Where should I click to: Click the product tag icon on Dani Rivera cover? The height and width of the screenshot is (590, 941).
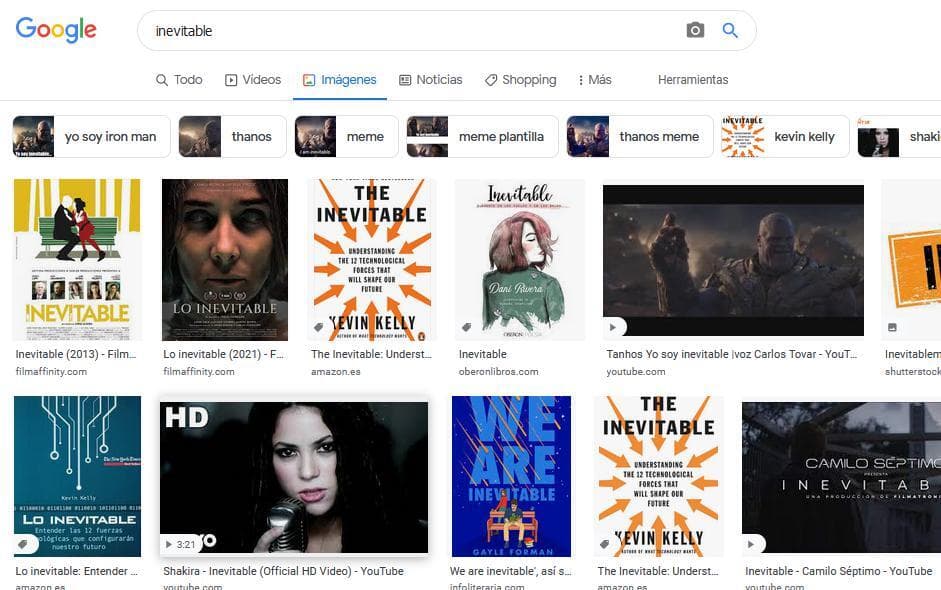point(466,327)
